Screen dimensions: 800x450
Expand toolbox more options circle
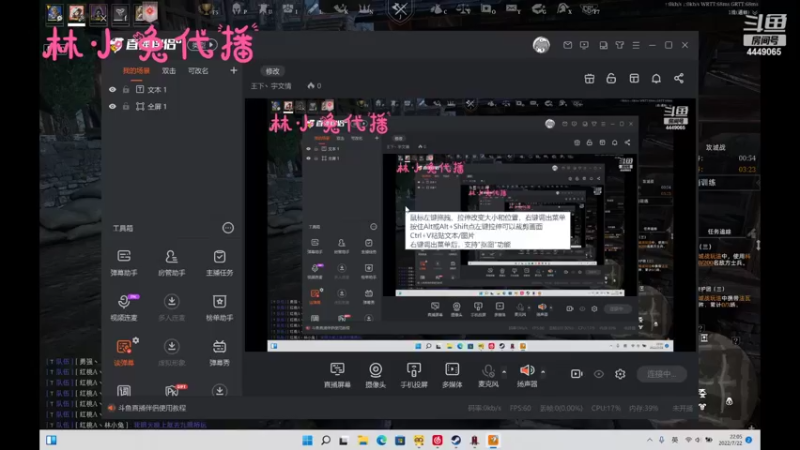click(x=228, y=228)
